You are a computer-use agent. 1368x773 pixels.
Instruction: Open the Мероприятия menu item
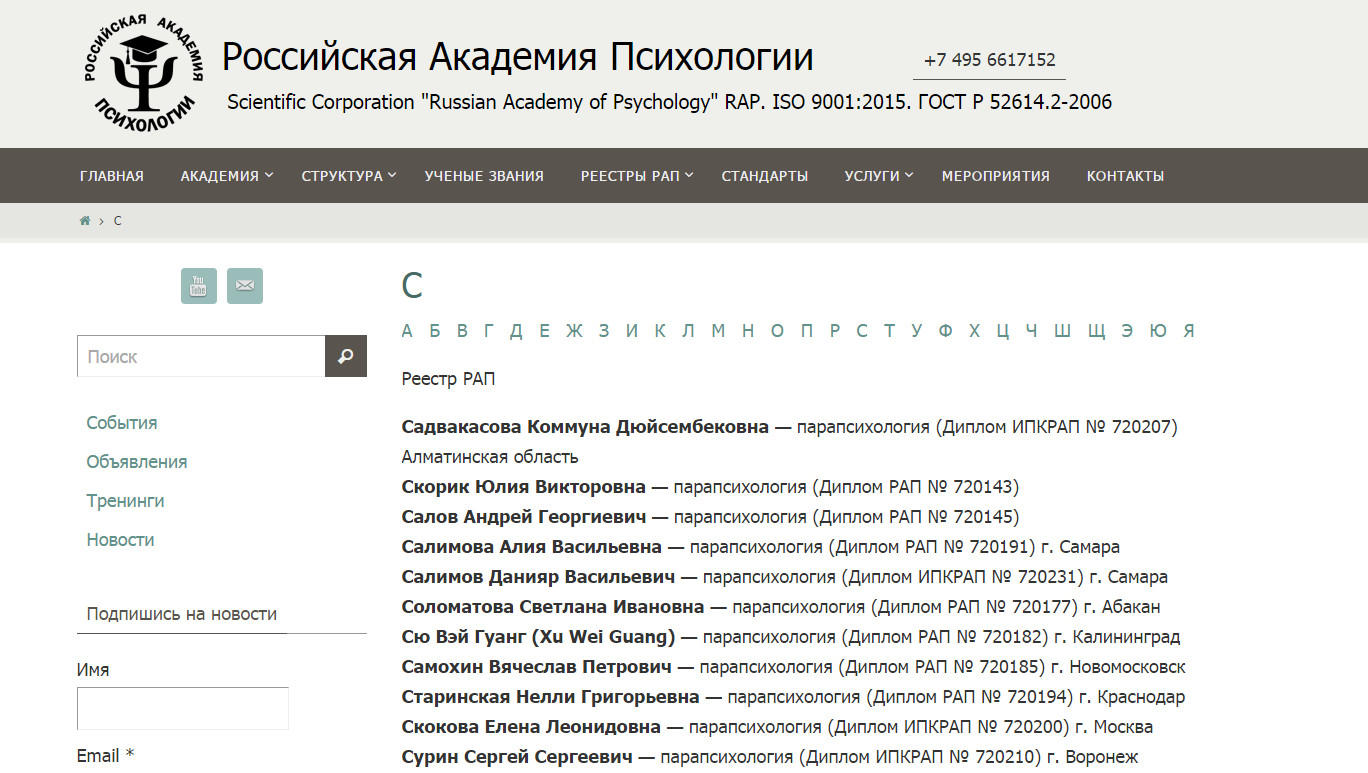[996, 176]
